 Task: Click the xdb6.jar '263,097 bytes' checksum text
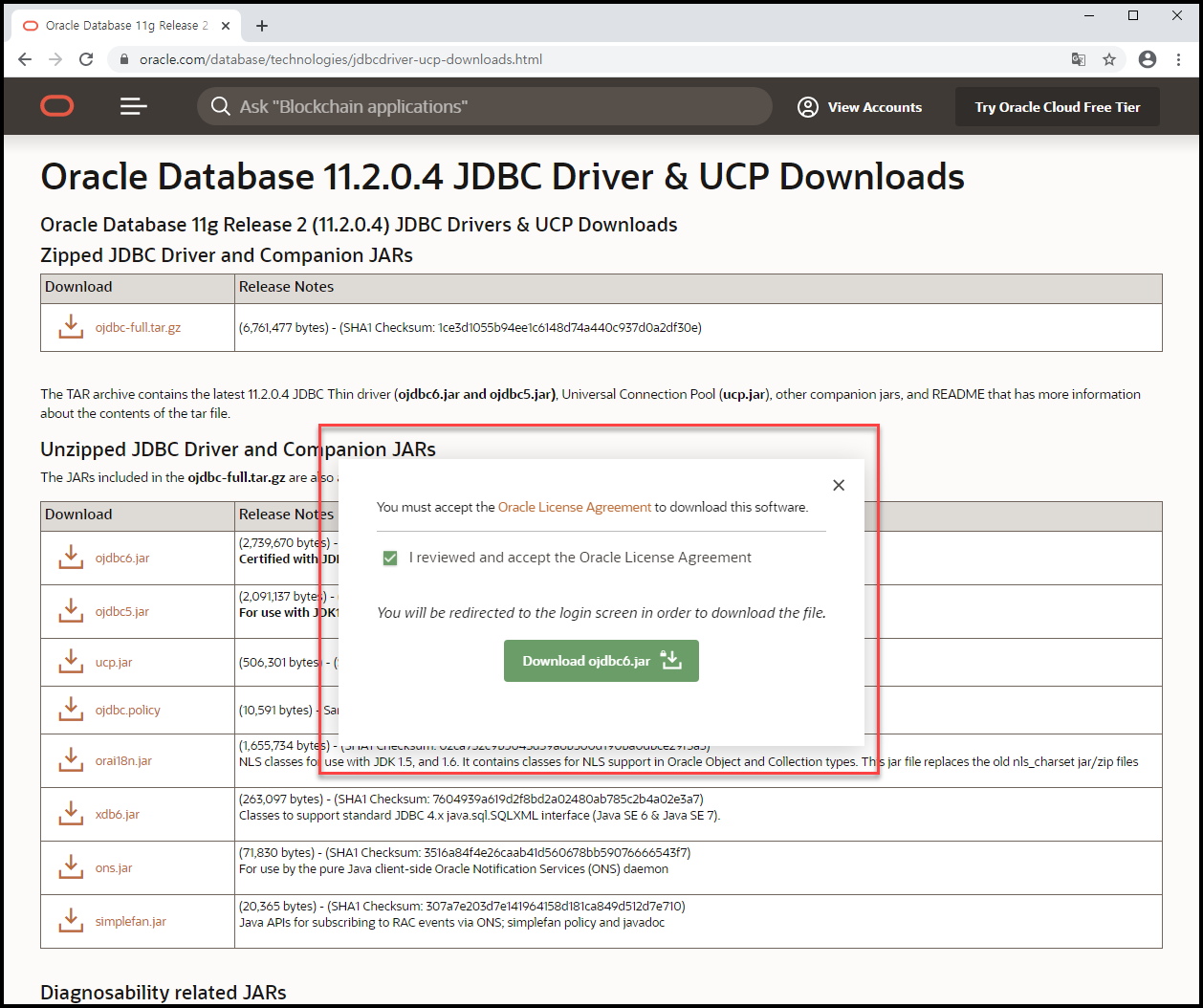(471, 799)
